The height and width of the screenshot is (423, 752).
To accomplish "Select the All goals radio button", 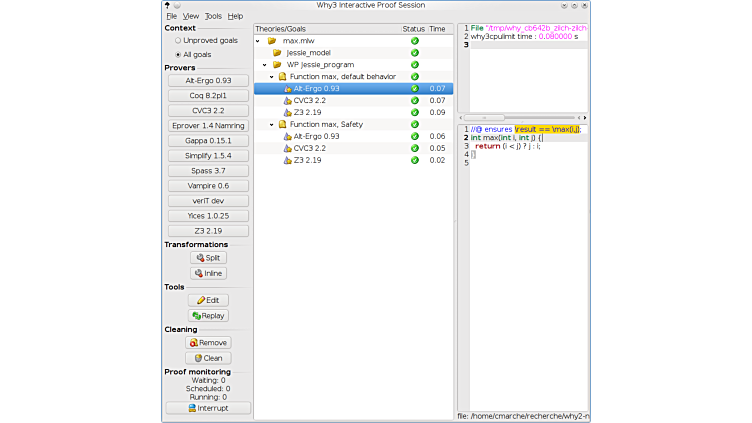I will click(178, 54).
